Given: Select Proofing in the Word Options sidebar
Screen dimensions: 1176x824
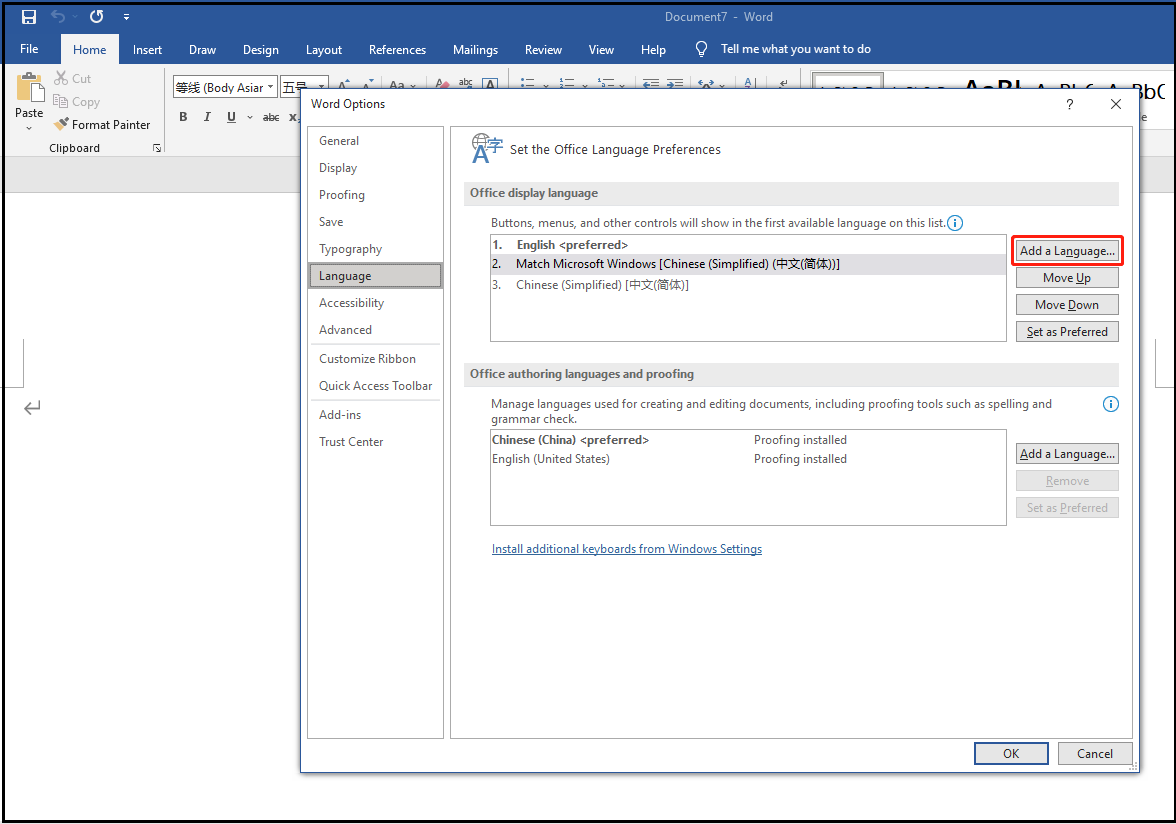Looking at the screenshot, I should 340,195.
